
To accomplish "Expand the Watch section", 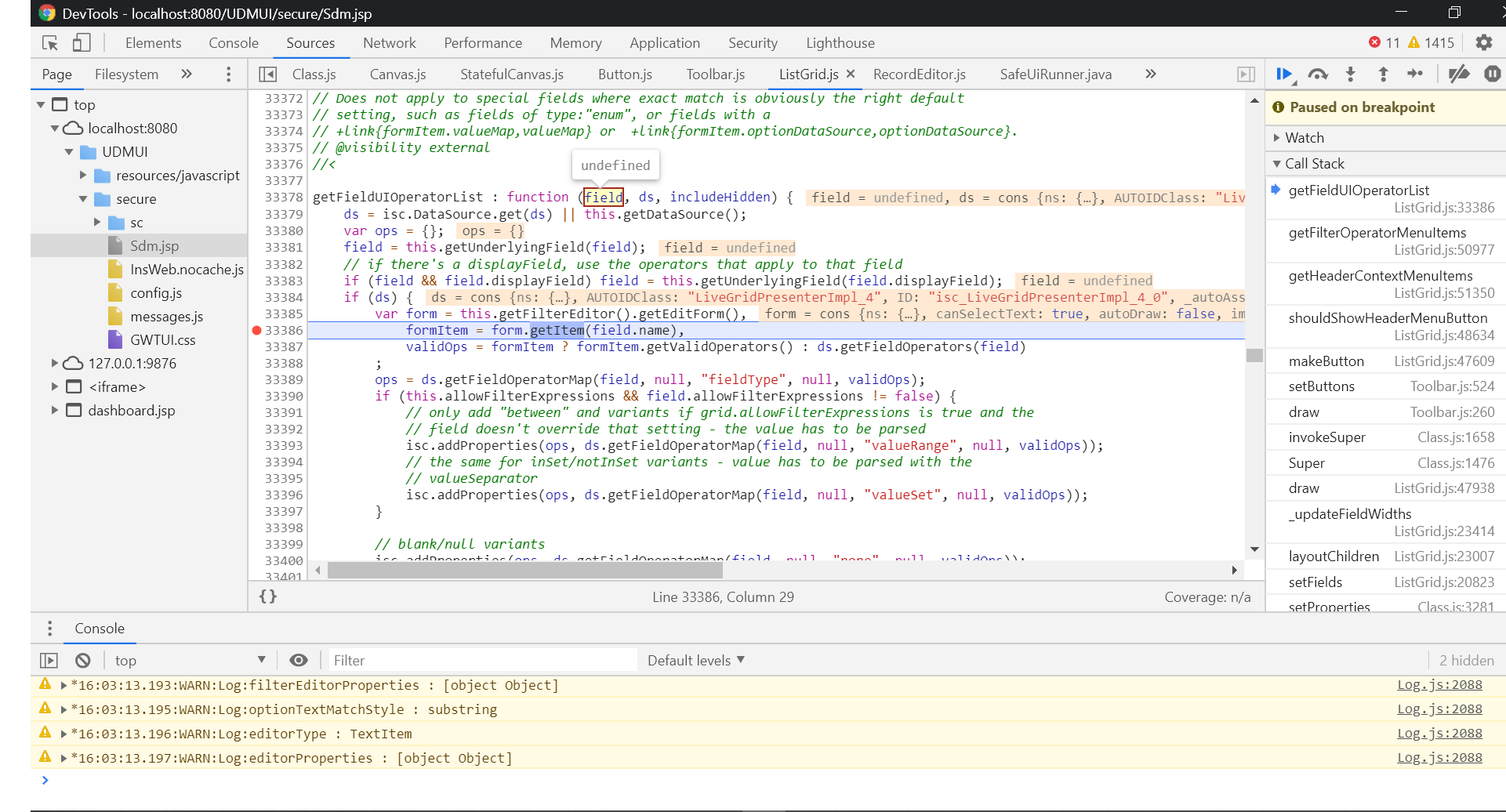I will (1305, 138).
